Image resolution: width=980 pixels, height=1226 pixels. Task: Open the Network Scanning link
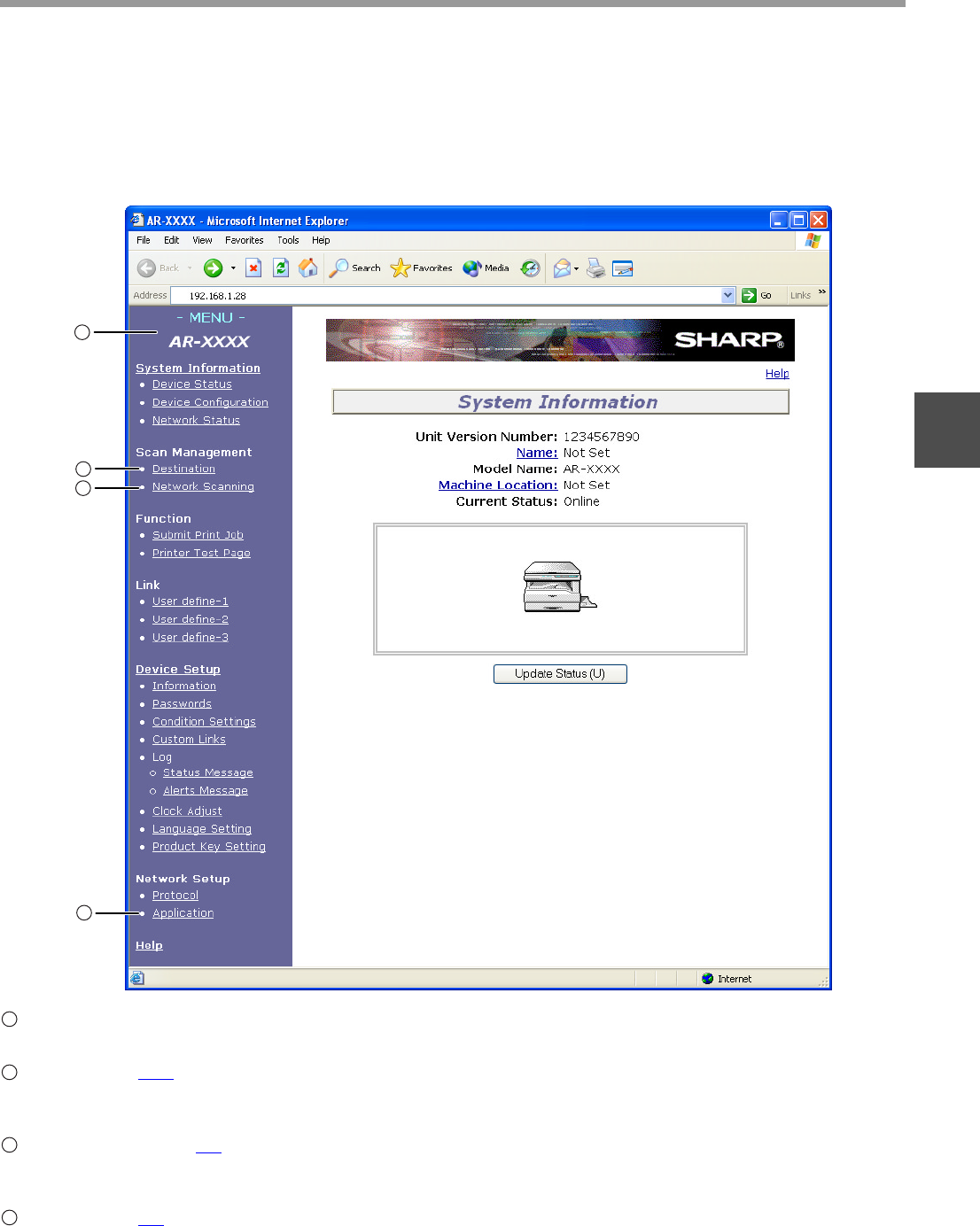pyautogui.click(x=203, y=486)
